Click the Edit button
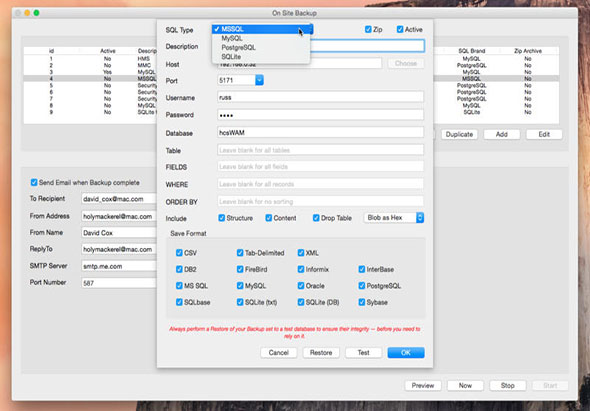 point(544,134)
